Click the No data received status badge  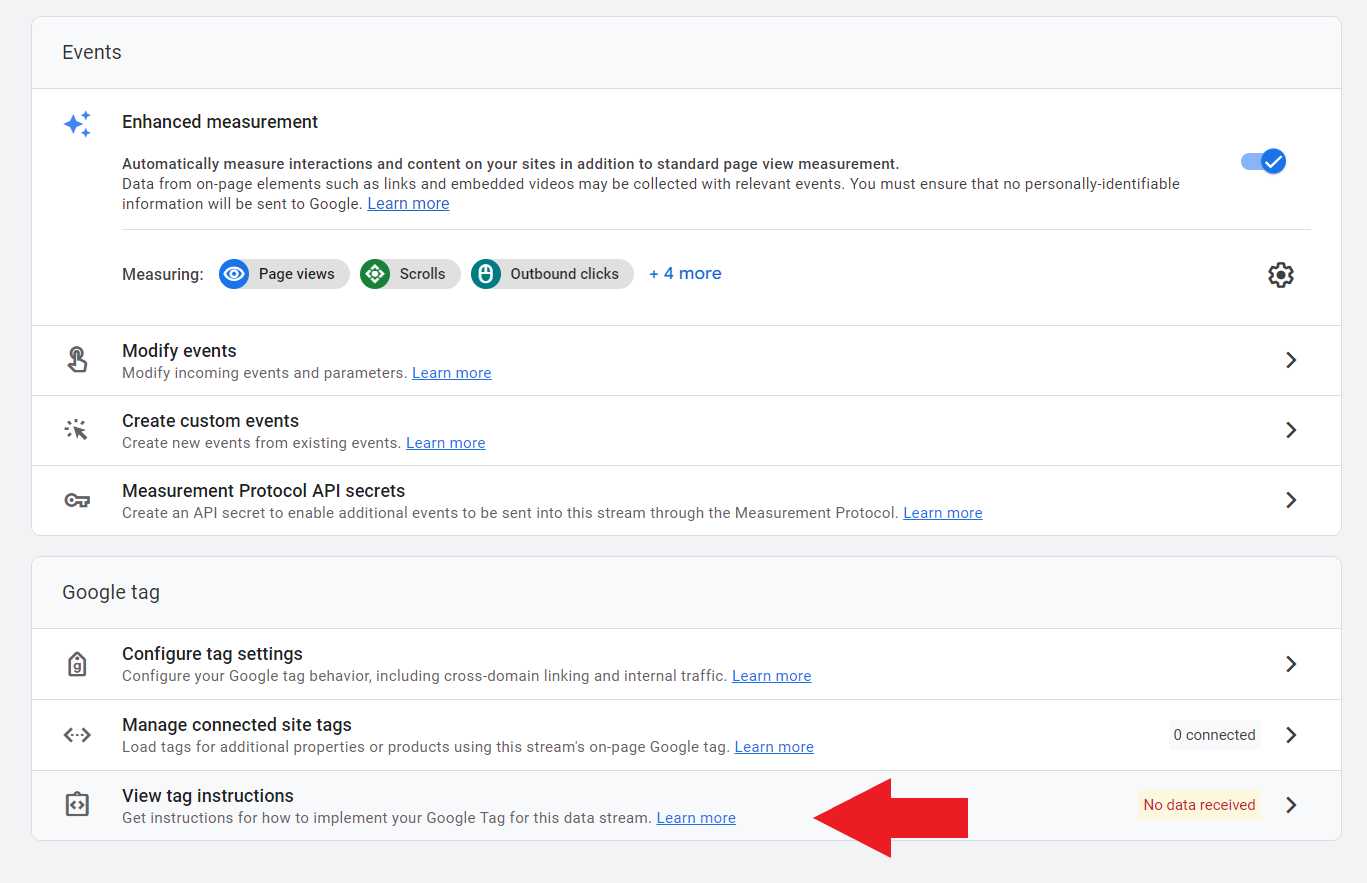[1198, 804]
